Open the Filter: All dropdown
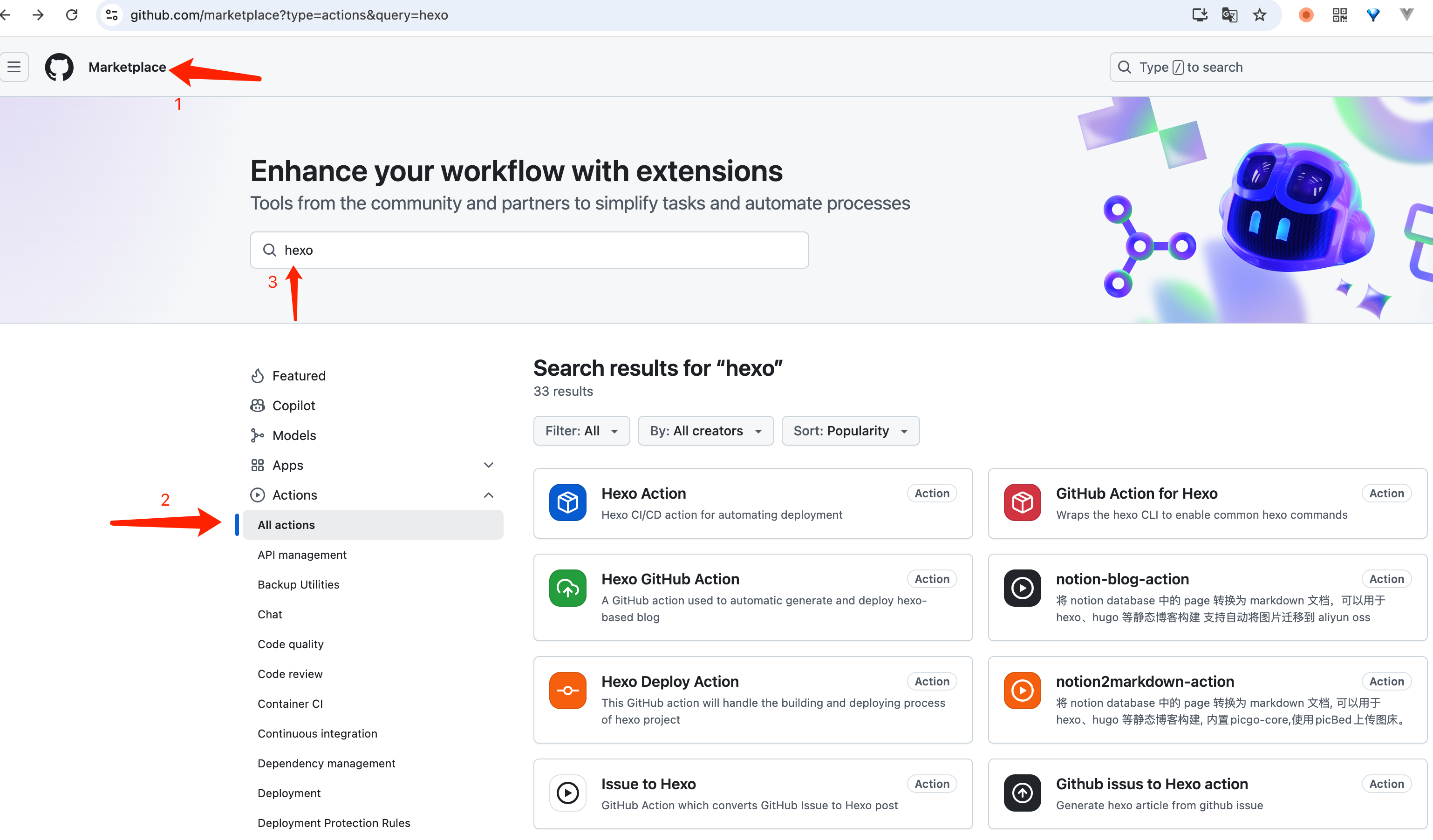 581,431
